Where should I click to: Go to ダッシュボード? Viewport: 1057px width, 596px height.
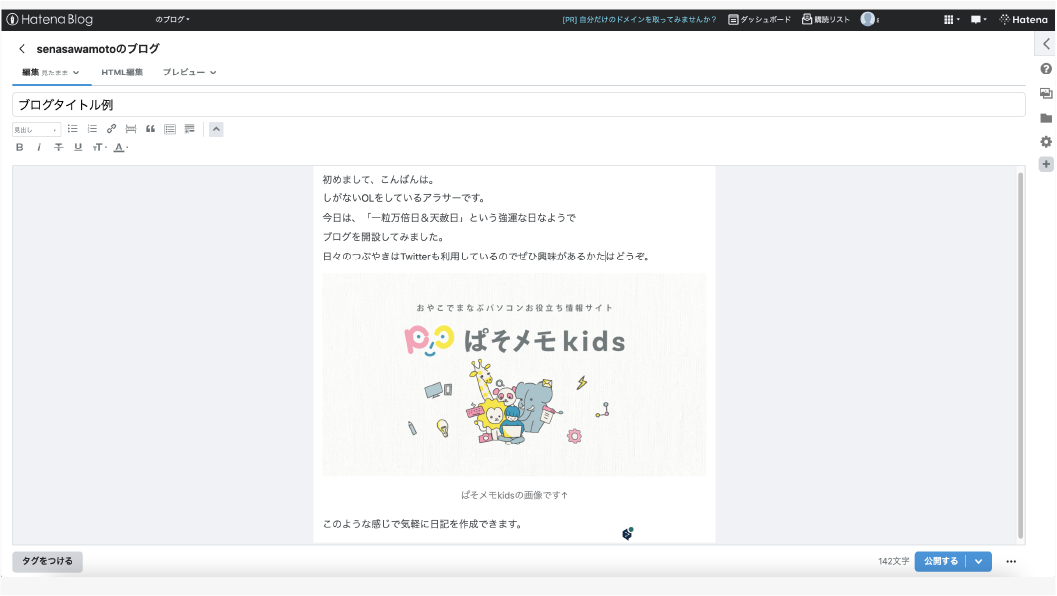(x=760, y=20)
